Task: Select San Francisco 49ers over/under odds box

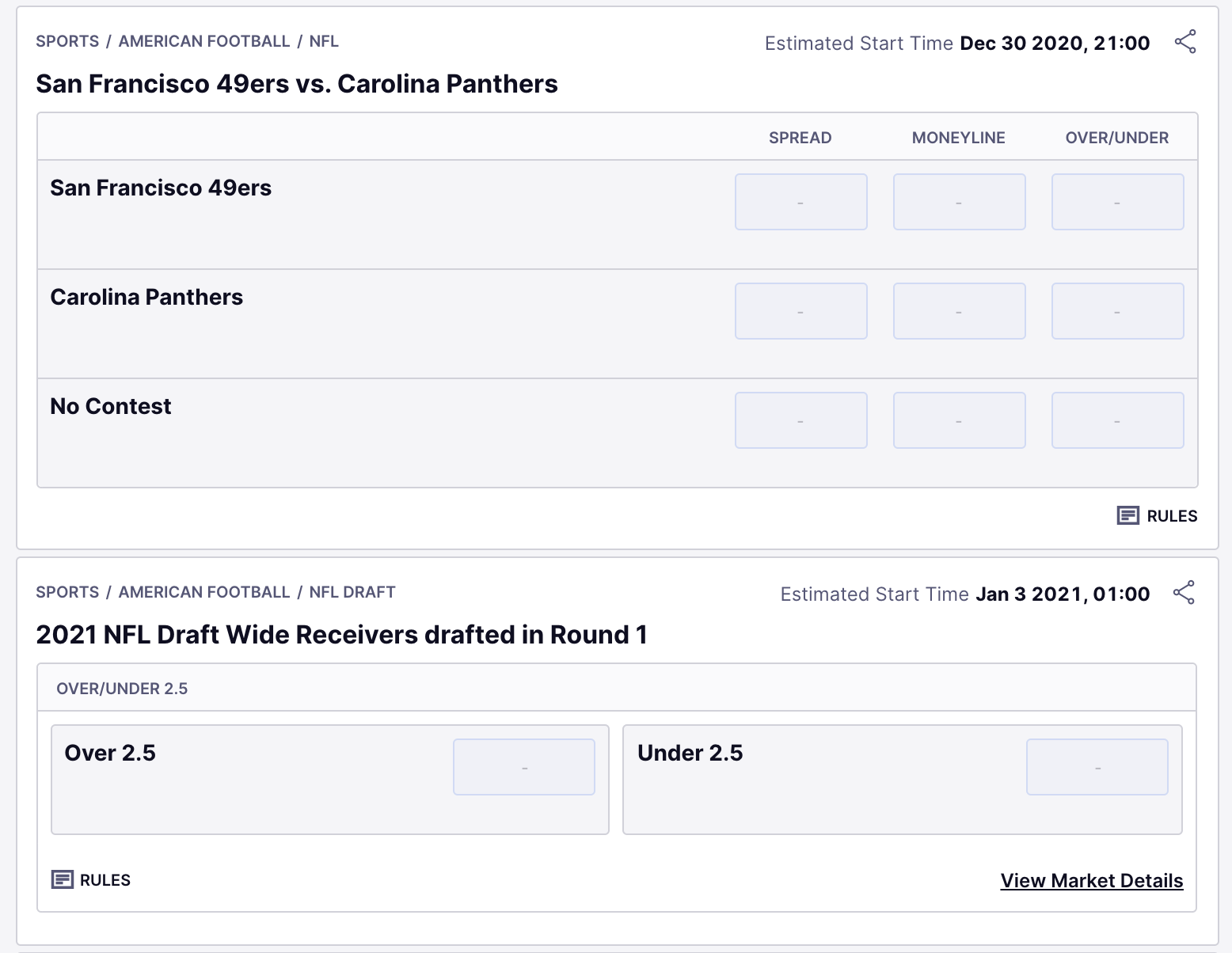Action: tap(1117, 202)
